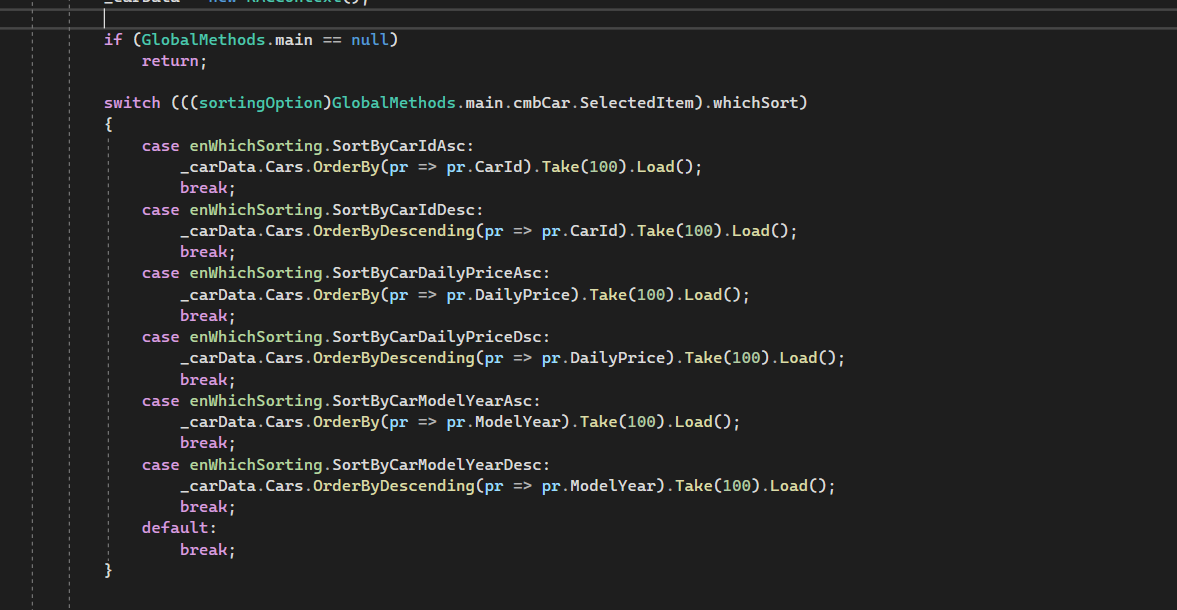The height and width of the screenshot is (610, 1177).
Task: Click the 'break;' under the default label
Action: click(207, 550)
